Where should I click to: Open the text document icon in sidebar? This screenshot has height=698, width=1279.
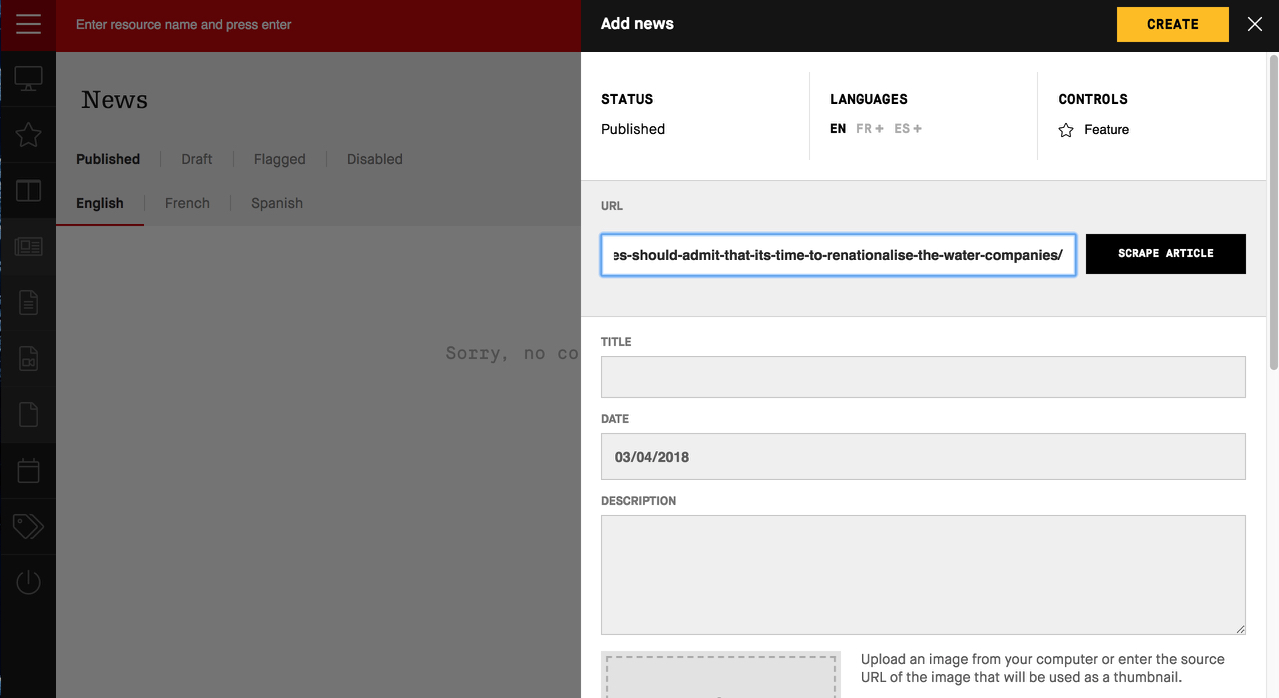tap(28, 302)
